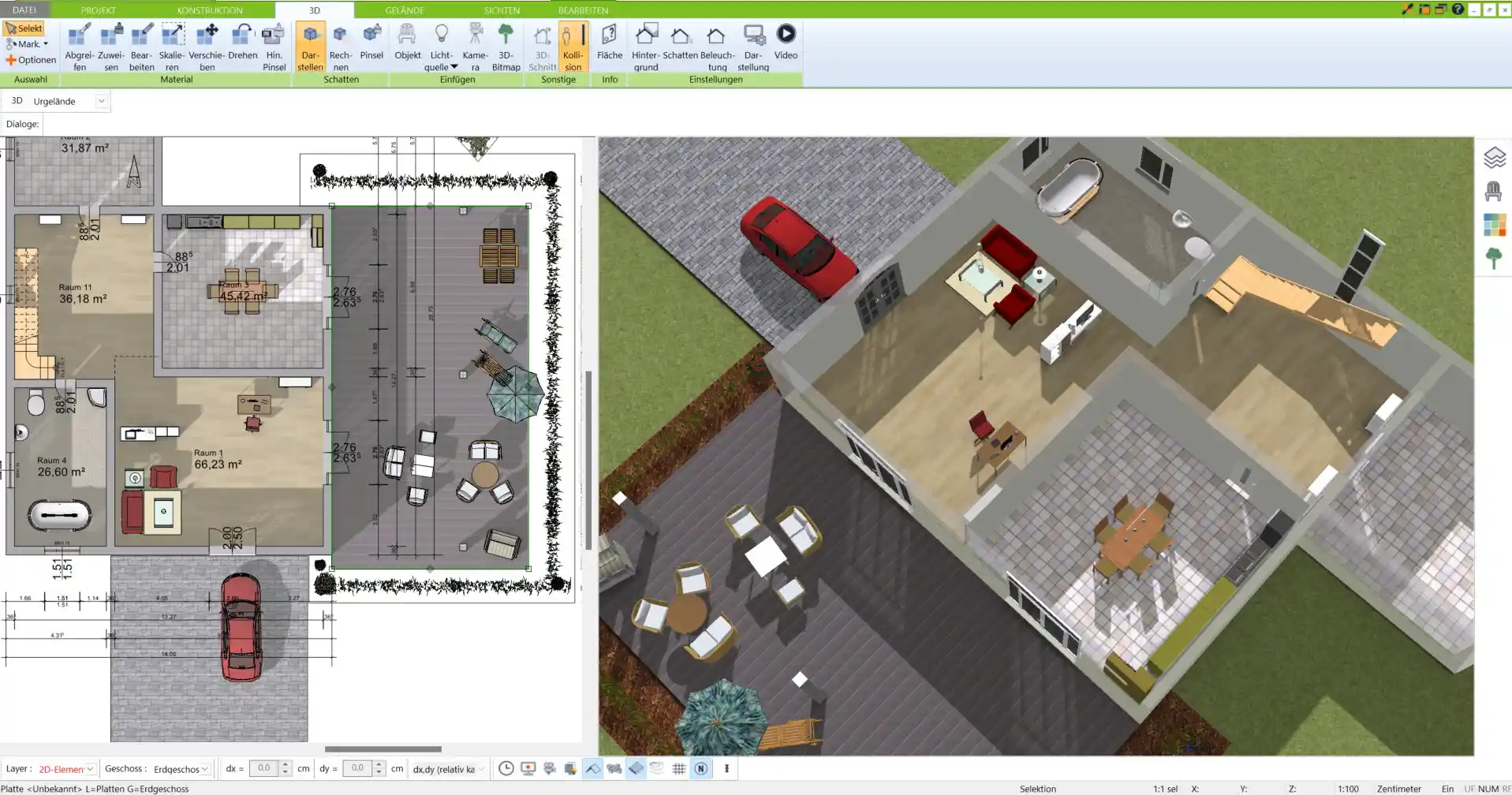This screenshot has width=1512, height=795.
Task: Click the dx value field
Action: coord(263,768)
